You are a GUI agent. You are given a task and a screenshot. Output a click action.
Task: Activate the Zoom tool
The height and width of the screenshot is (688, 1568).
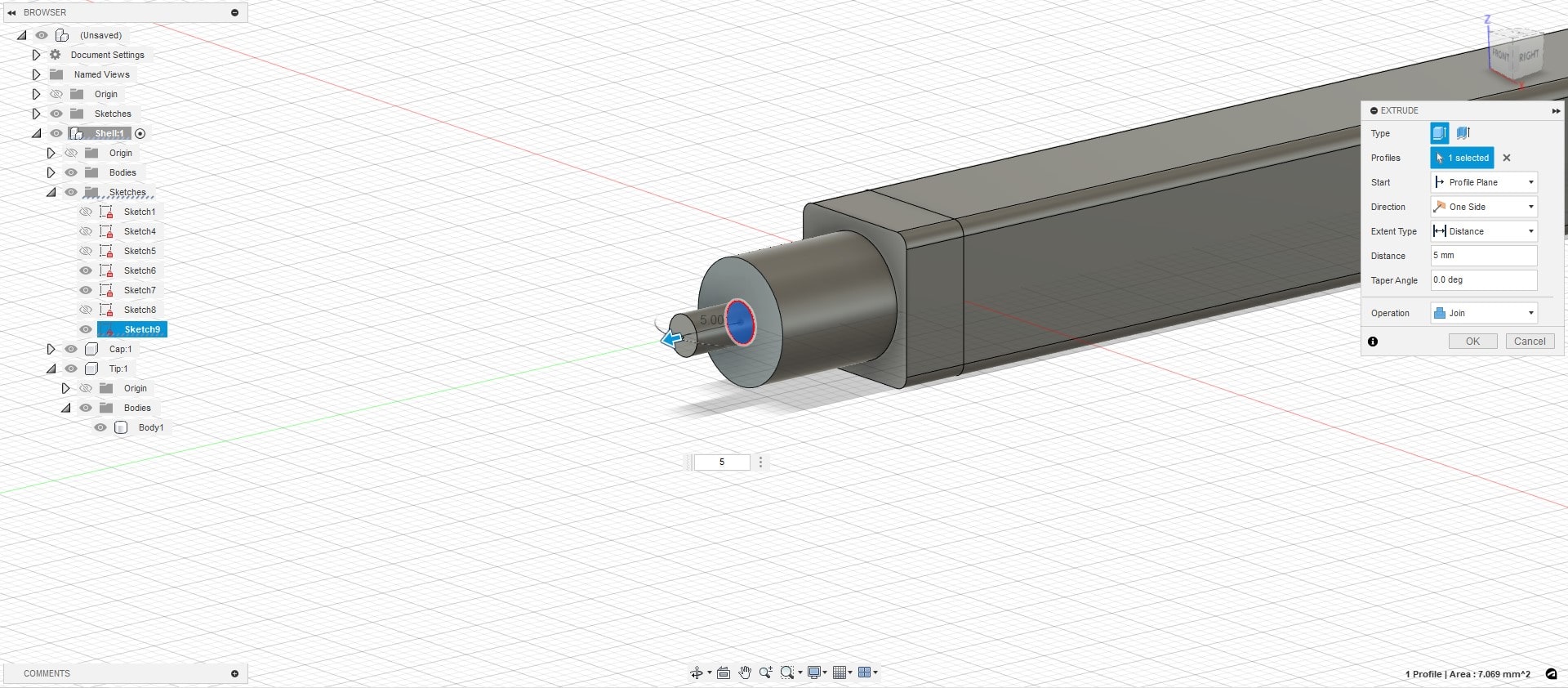tap(765, 672)
